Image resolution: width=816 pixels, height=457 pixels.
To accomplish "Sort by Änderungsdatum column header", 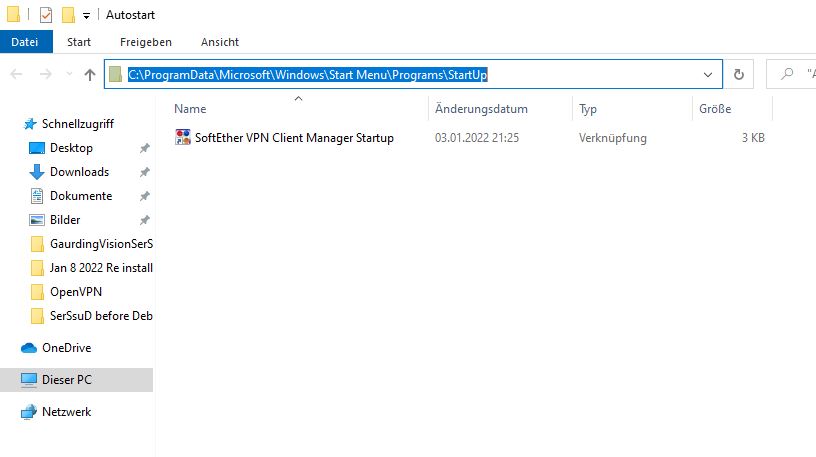I will pos(481,109).
